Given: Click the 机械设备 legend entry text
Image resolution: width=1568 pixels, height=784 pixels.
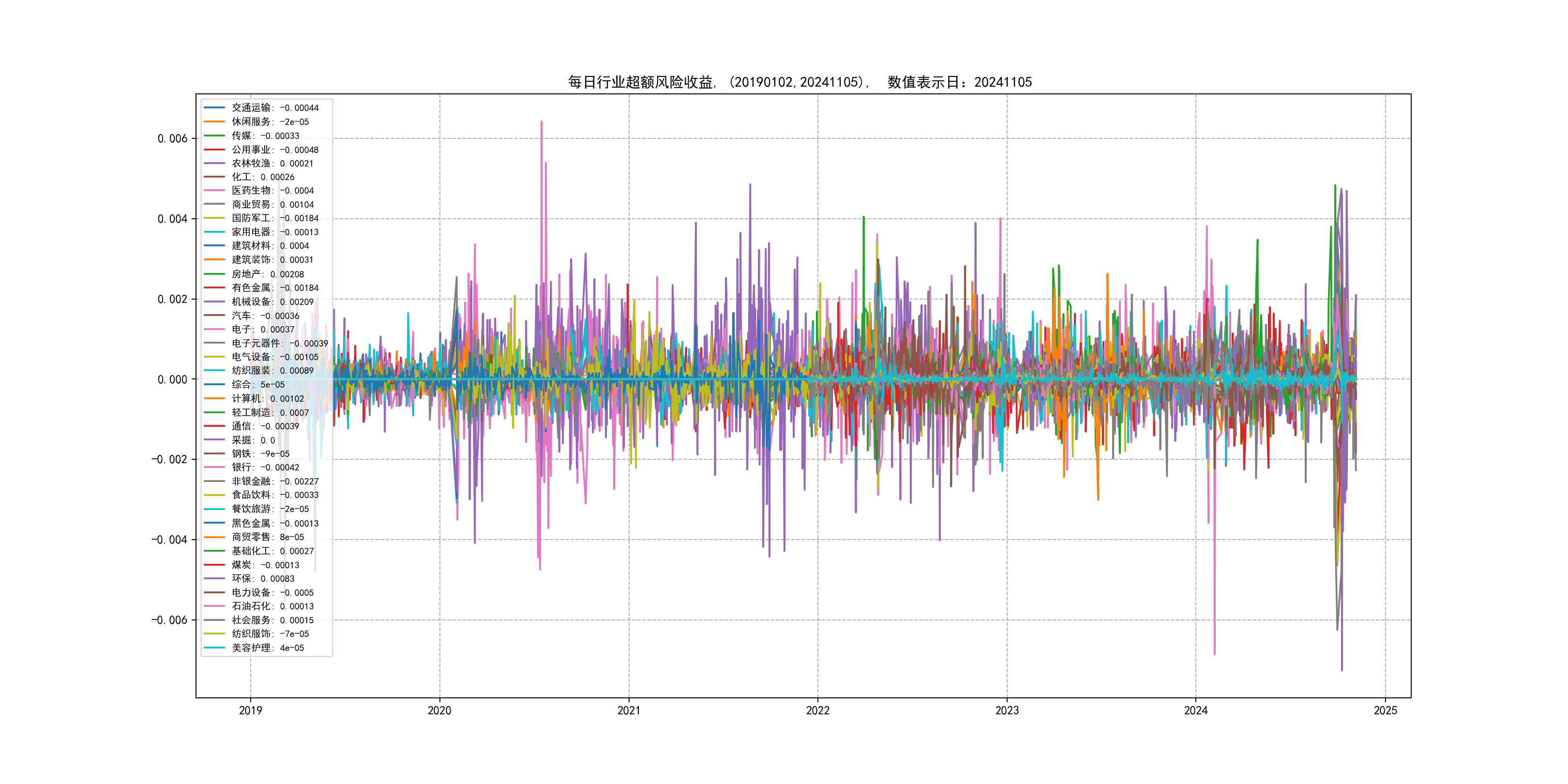Looking at the screenshot, I should point(272,302).
